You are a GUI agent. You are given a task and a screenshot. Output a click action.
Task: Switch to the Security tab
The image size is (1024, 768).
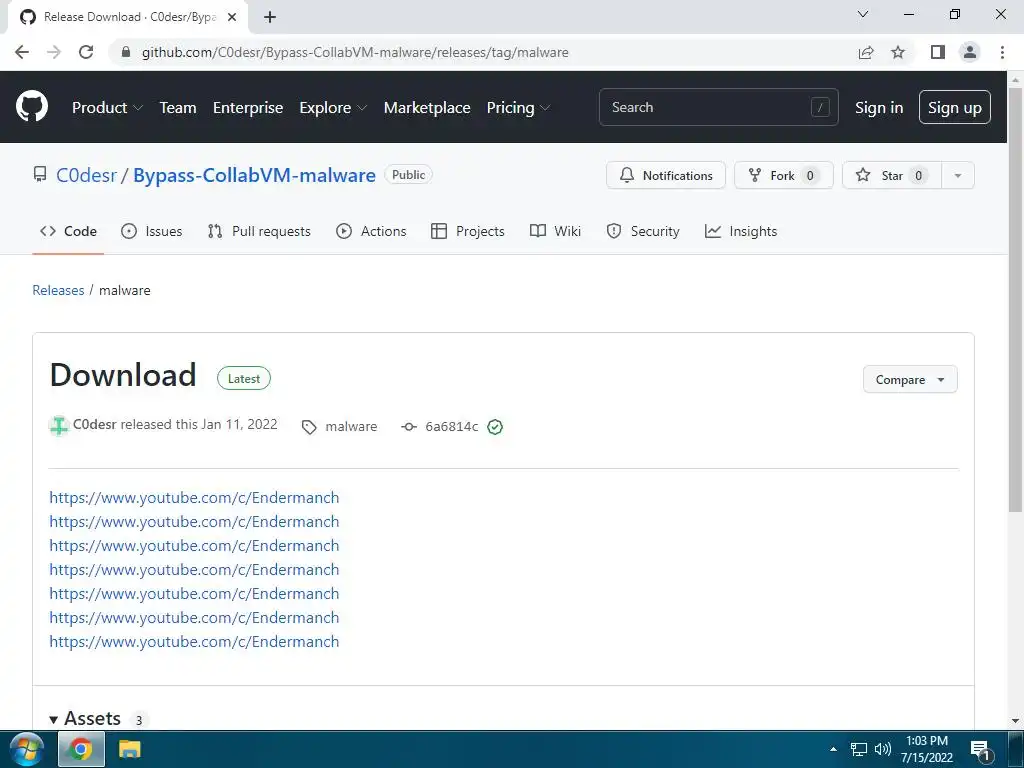pyautogui.click(x=643, y=231)
